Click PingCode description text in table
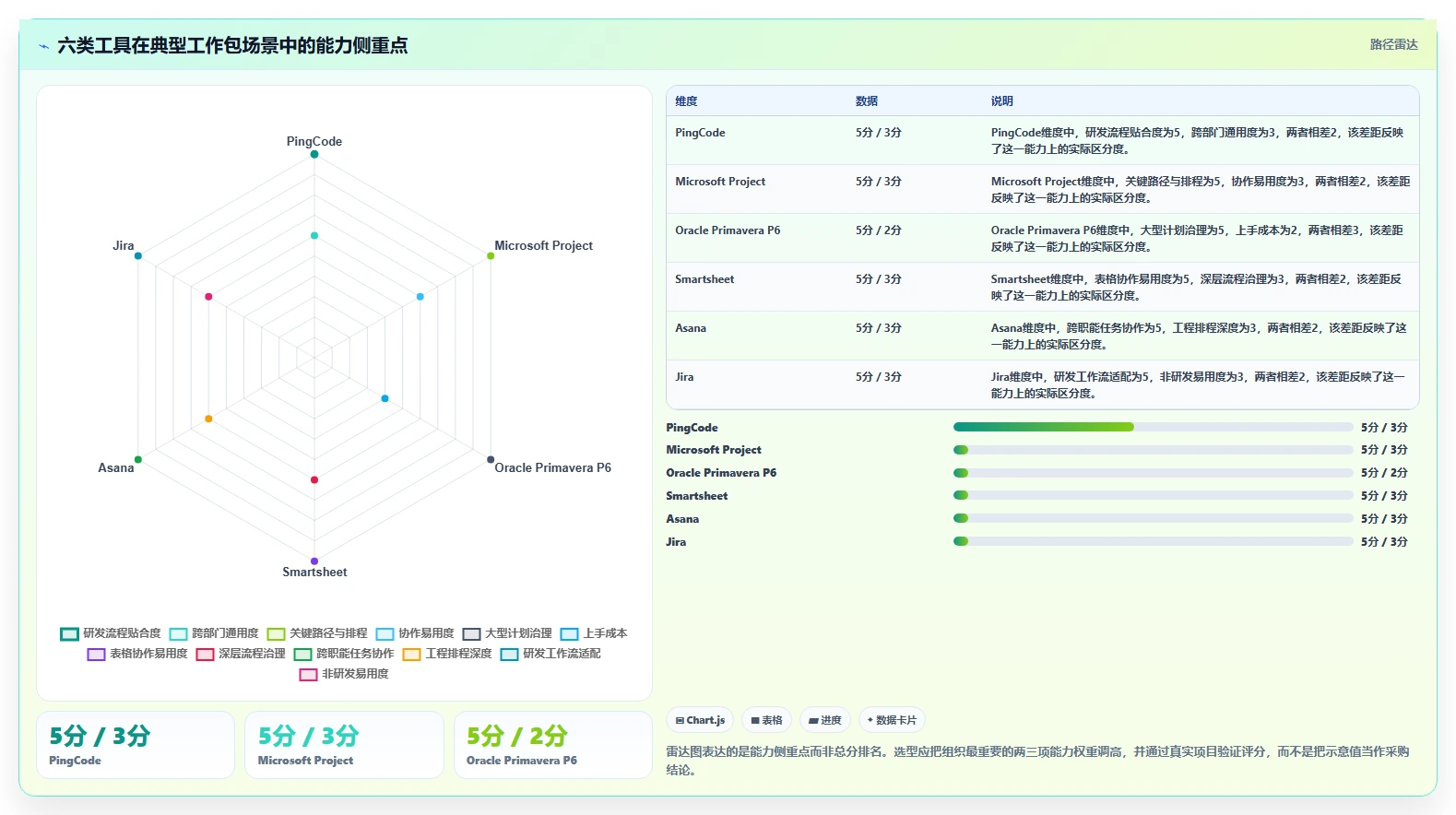The width and height of the screenshot is (1456, 815). coord(1198,141)
